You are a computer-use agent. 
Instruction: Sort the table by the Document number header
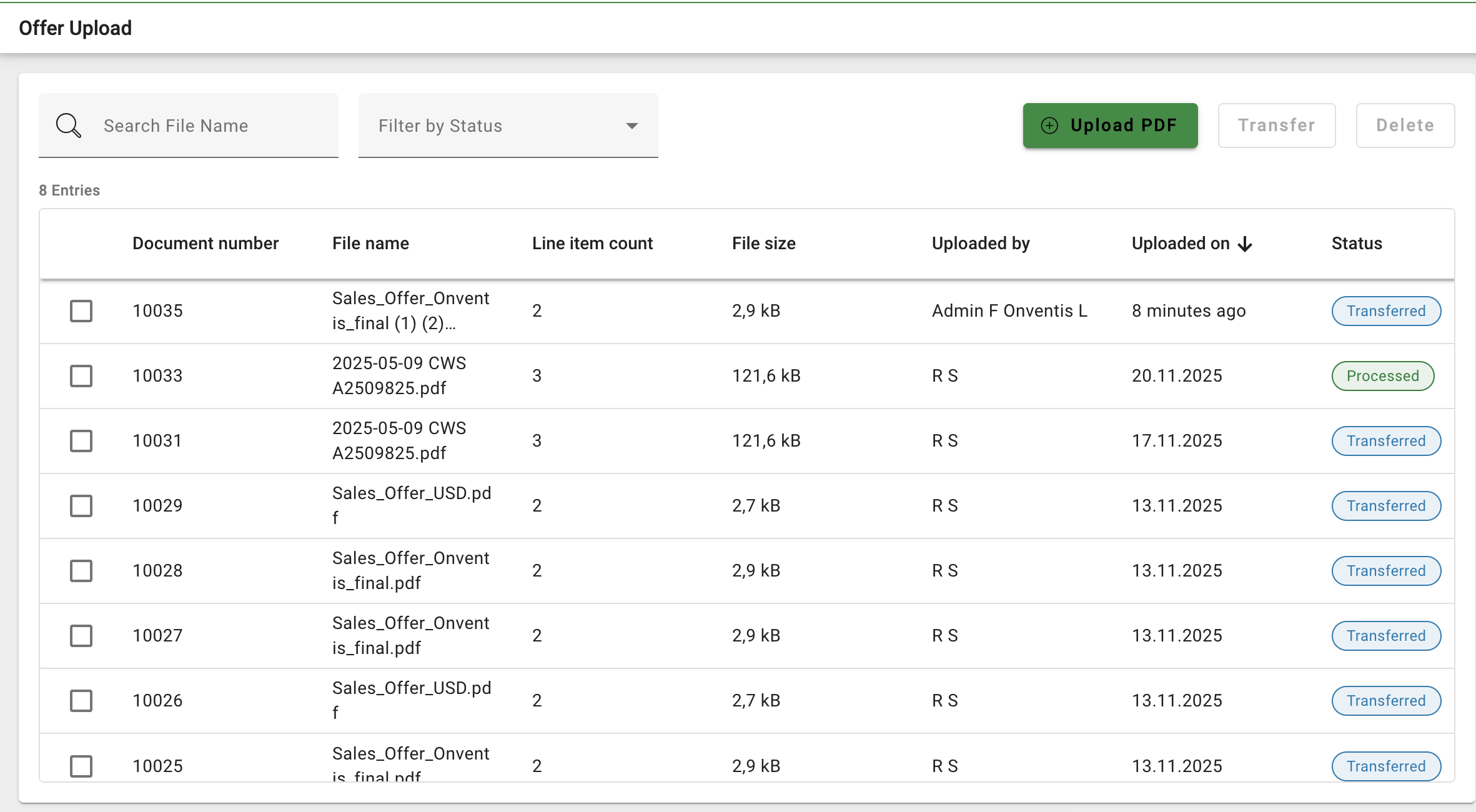pyautogui.click(x=205, y=244)
